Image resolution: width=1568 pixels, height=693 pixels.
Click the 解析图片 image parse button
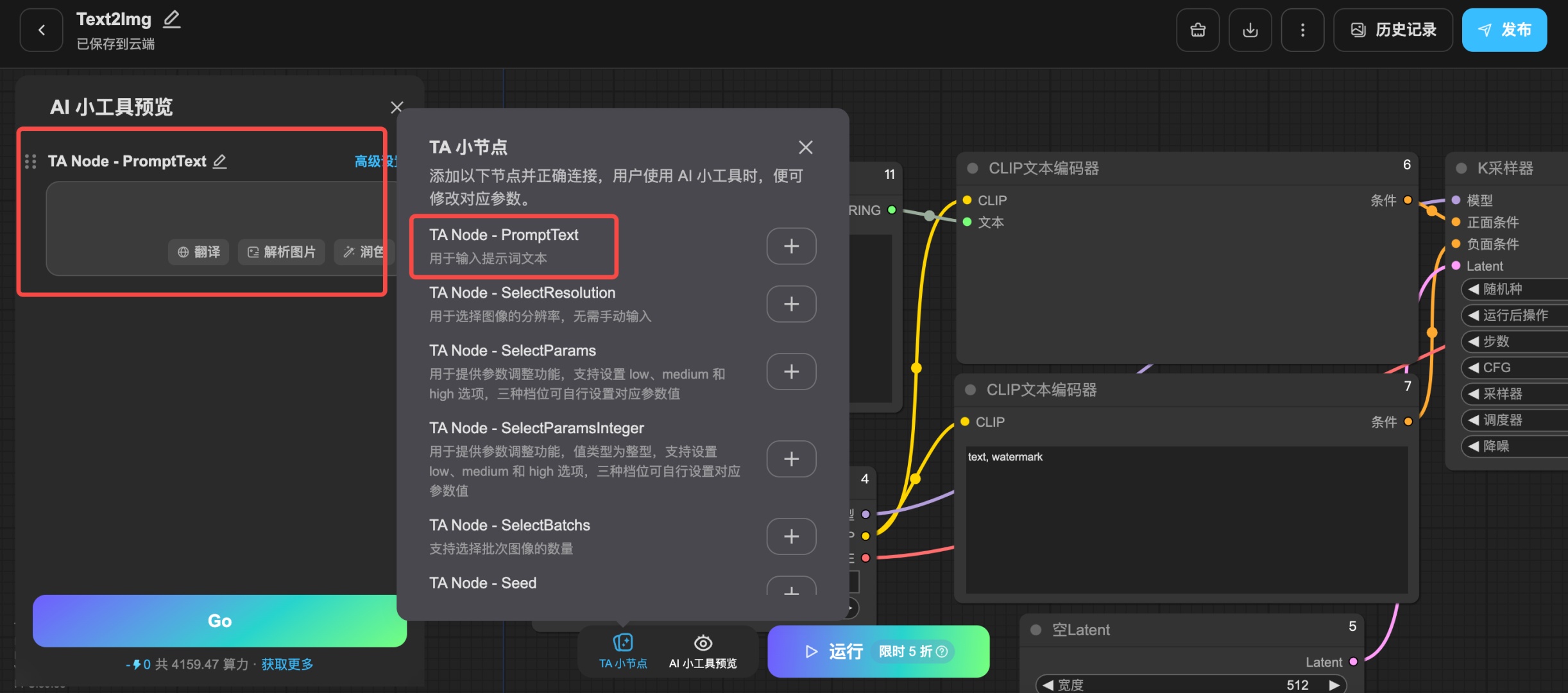pos(282,252)
